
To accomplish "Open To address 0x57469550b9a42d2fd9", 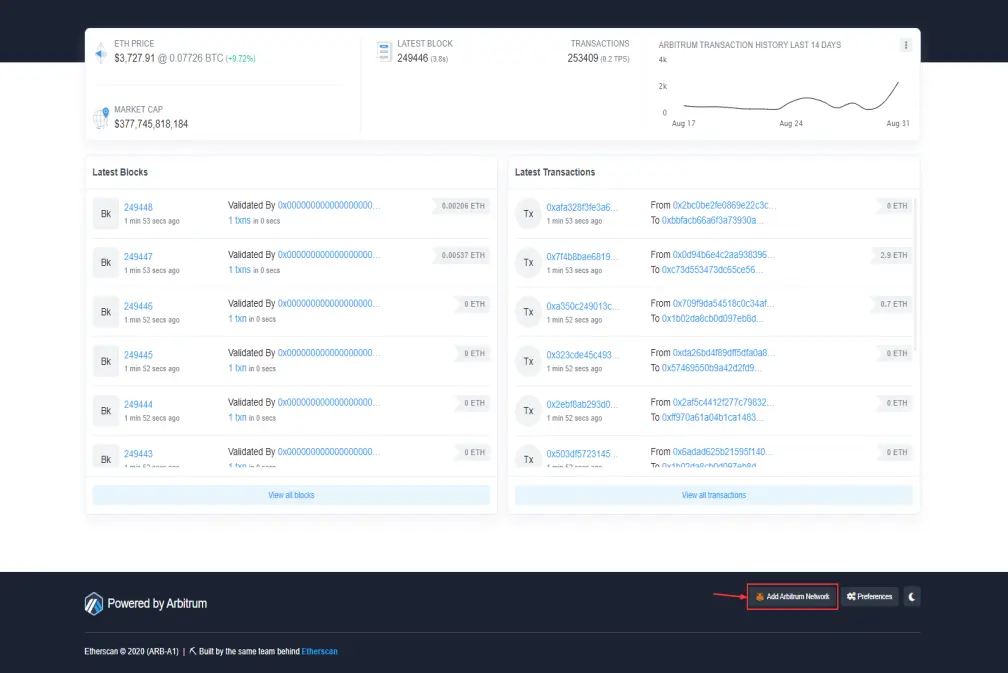I will [712, 368].
